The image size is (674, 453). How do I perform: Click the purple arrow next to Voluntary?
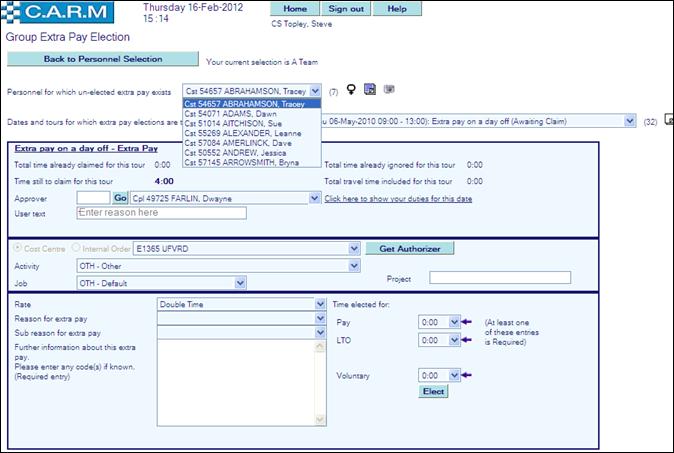click(467, 375)
